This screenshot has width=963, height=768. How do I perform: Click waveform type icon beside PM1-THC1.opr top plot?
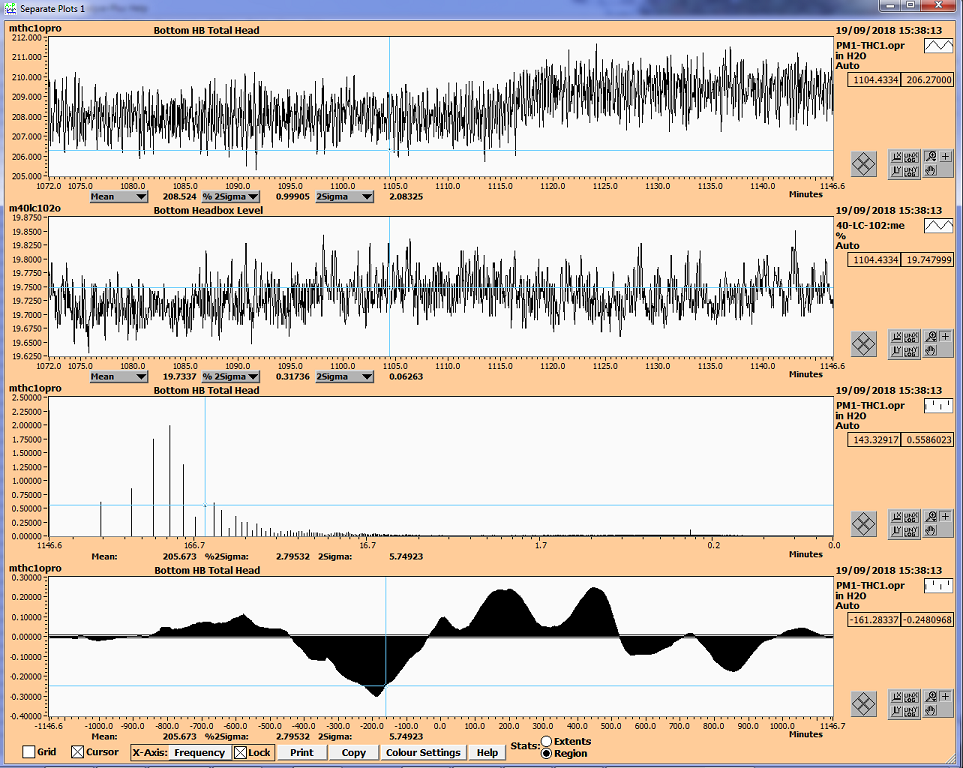938,46
